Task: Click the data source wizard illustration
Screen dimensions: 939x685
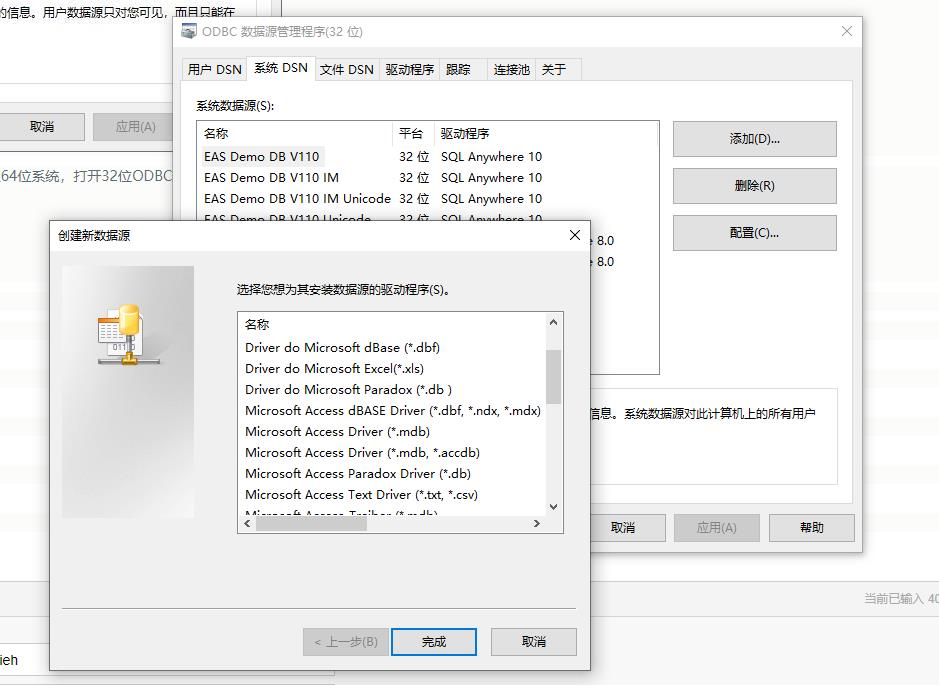Action: pos(128,392)
